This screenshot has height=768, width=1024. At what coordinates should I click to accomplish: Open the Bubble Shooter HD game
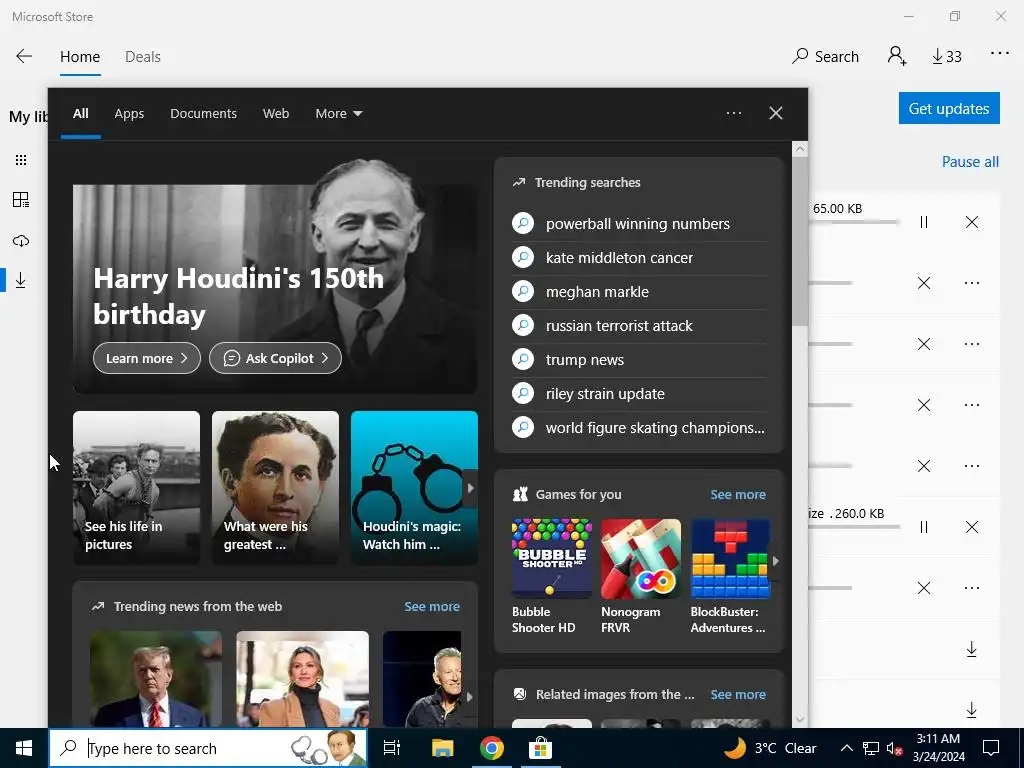pyautogui.click(x=551, y=576)
